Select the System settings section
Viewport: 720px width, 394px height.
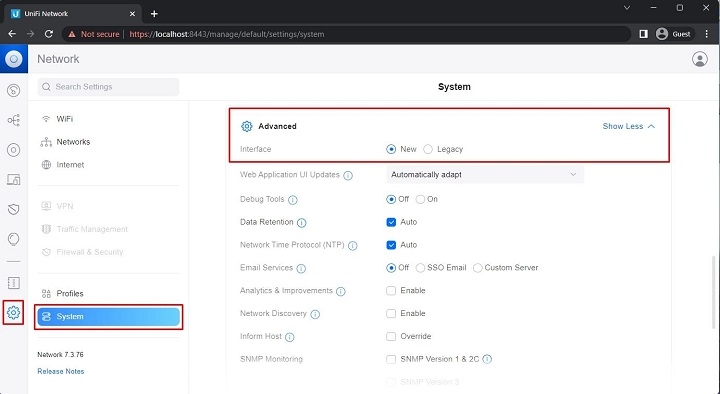pos(108,316)
